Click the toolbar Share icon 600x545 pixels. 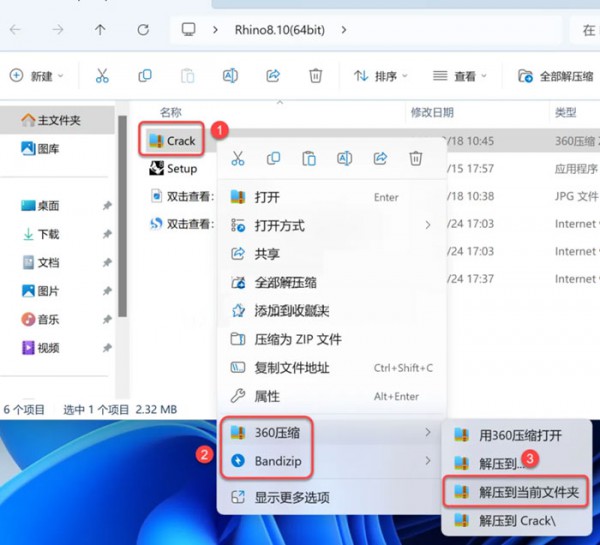273,76
